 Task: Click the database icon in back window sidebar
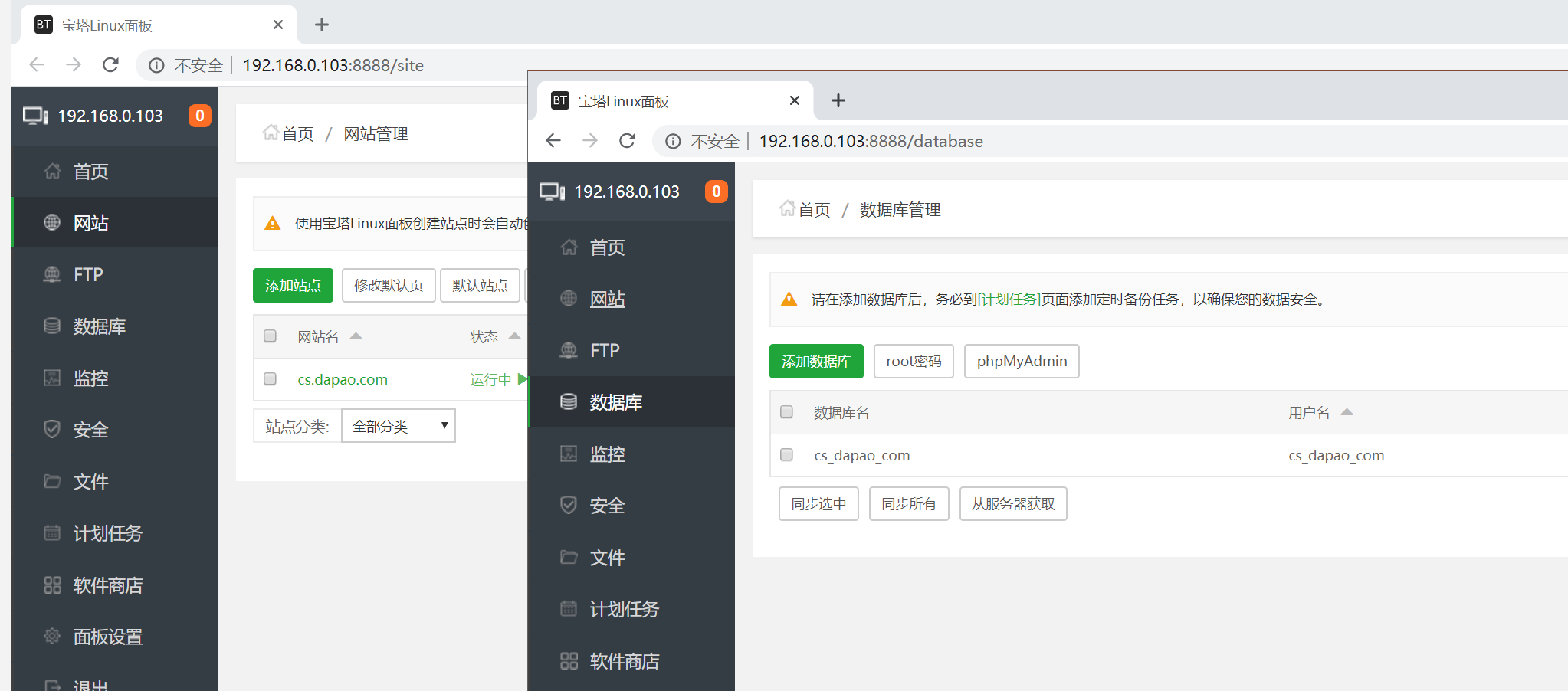[52, 326]
